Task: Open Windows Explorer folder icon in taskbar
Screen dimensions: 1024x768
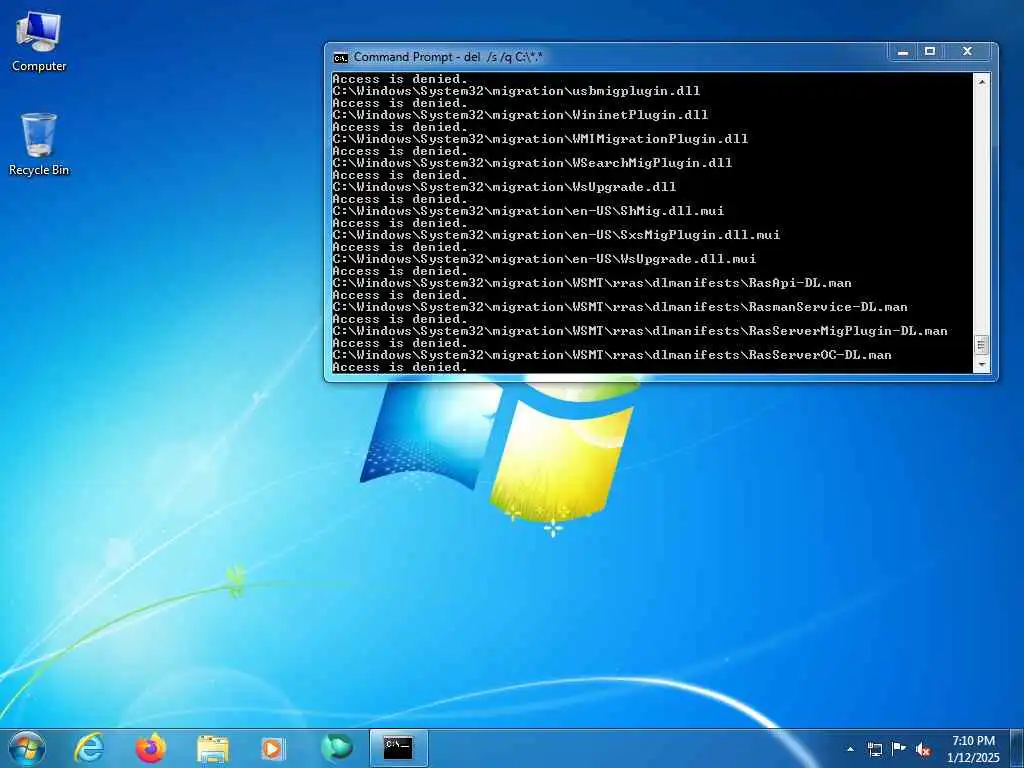Action: point(213,749)
